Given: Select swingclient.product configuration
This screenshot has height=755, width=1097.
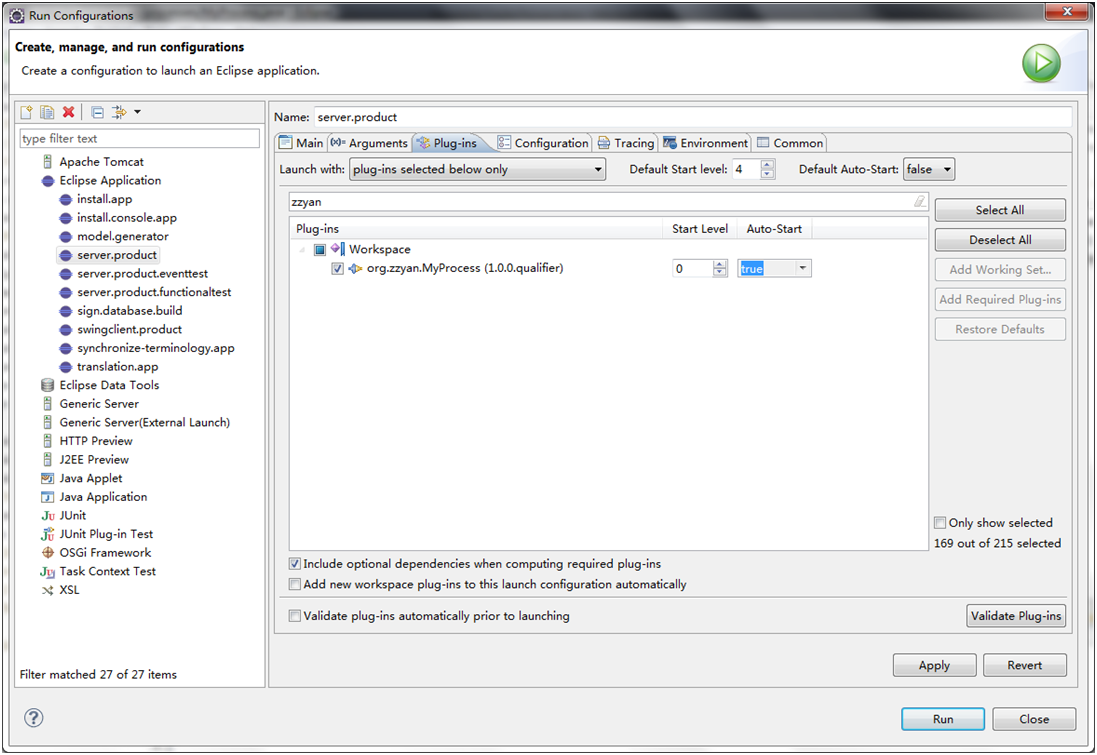Looking at the screenshot, I should tap(129, 330).
